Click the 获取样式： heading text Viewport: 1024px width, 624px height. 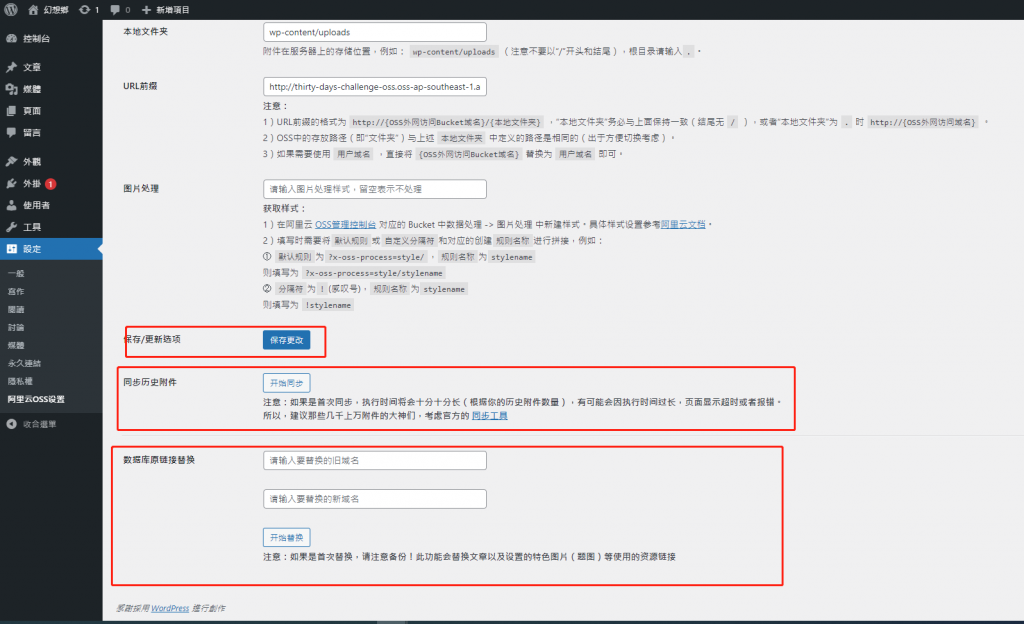[285, 209]
